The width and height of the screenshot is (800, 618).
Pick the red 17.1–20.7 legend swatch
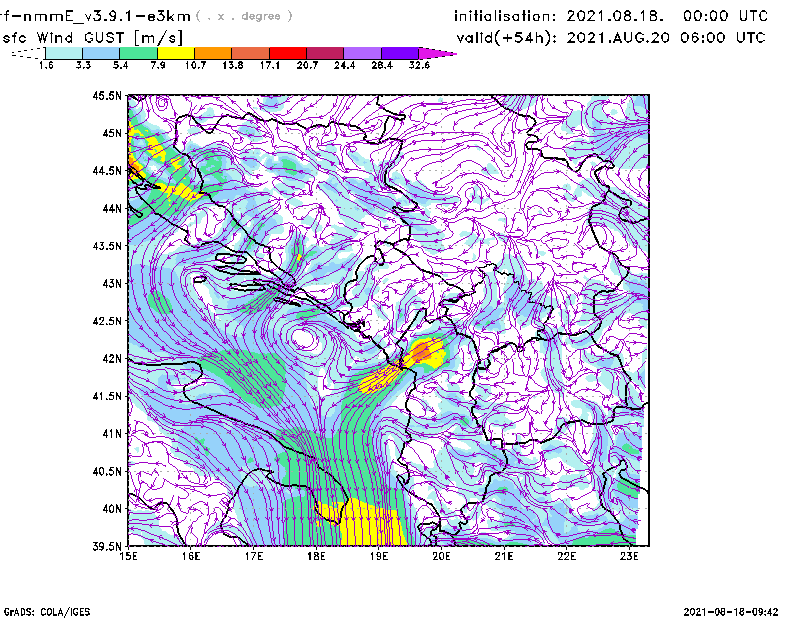point(288,53)
